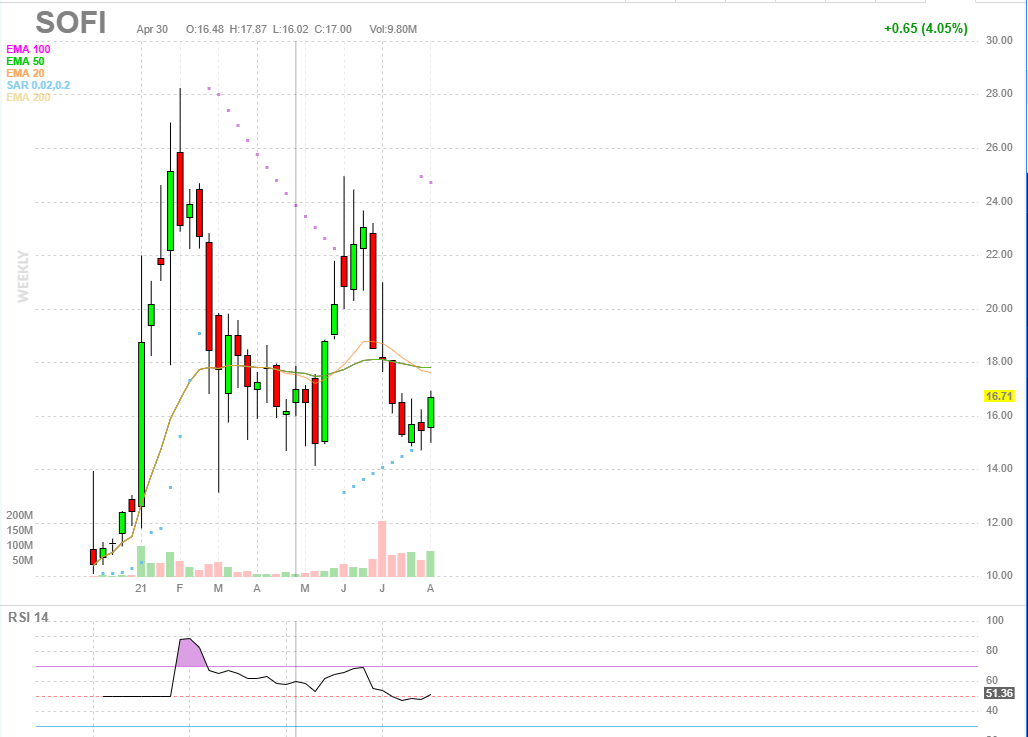Click the 30.00 price axis label

coord(999,41)
